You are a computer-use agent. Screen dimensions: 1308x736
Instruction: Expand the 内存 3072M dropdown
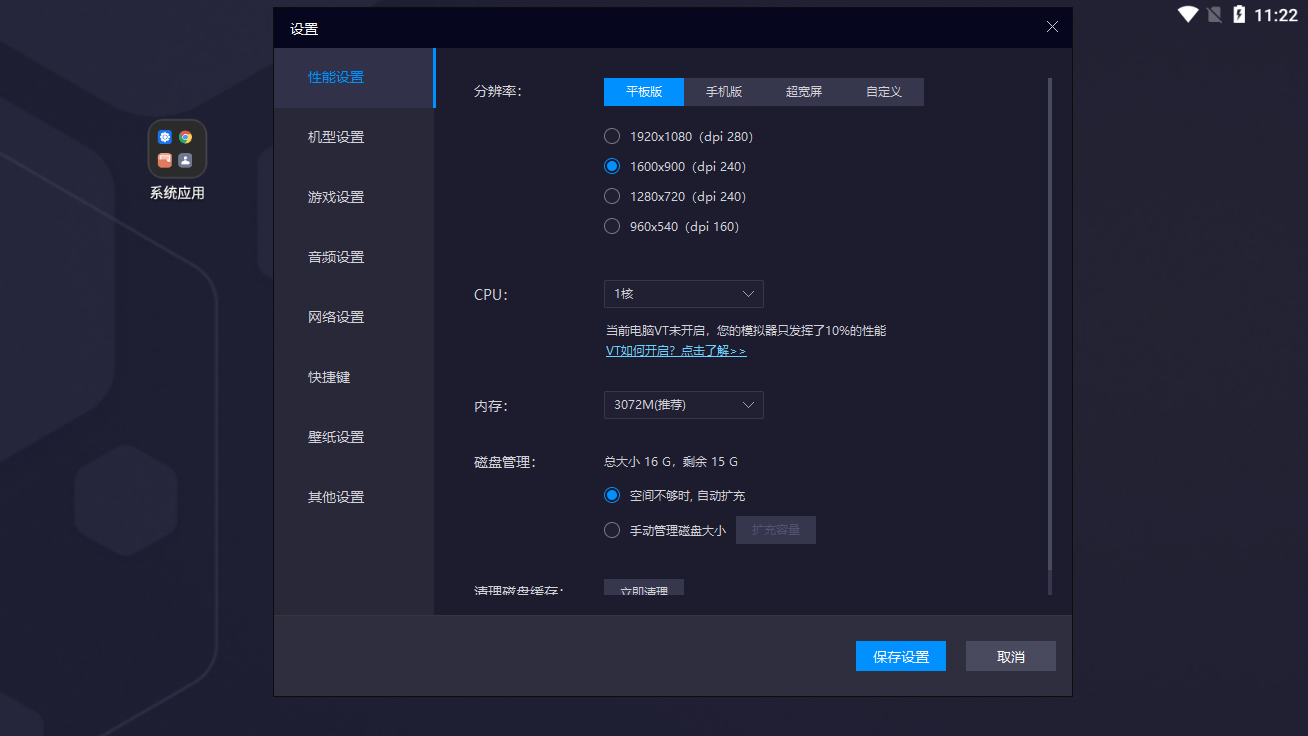pos(683,405)
